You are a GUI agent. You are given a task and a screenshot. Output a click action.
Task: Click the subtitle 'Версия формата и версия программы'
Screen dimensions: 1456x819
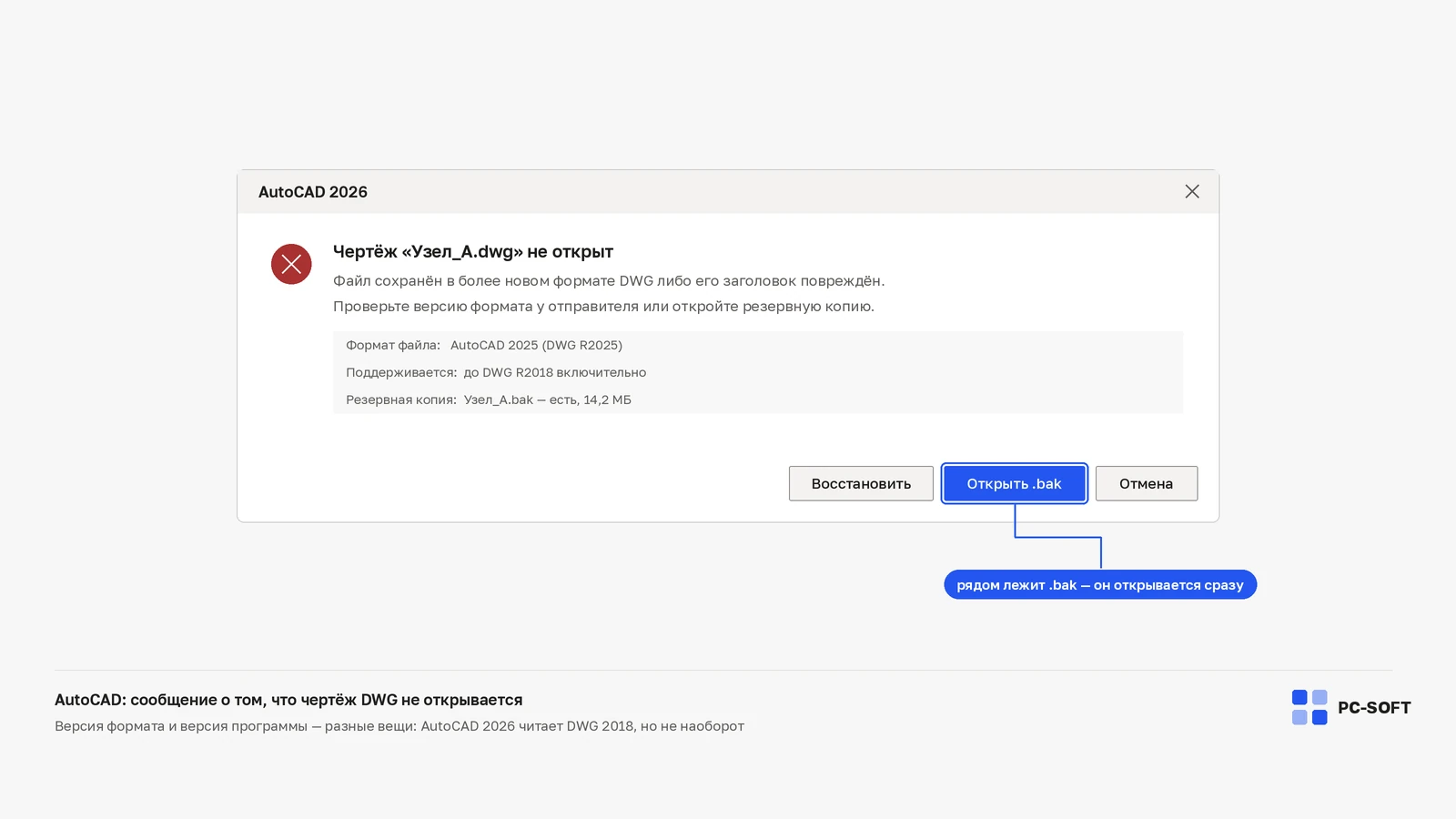[x=181, y=726]
